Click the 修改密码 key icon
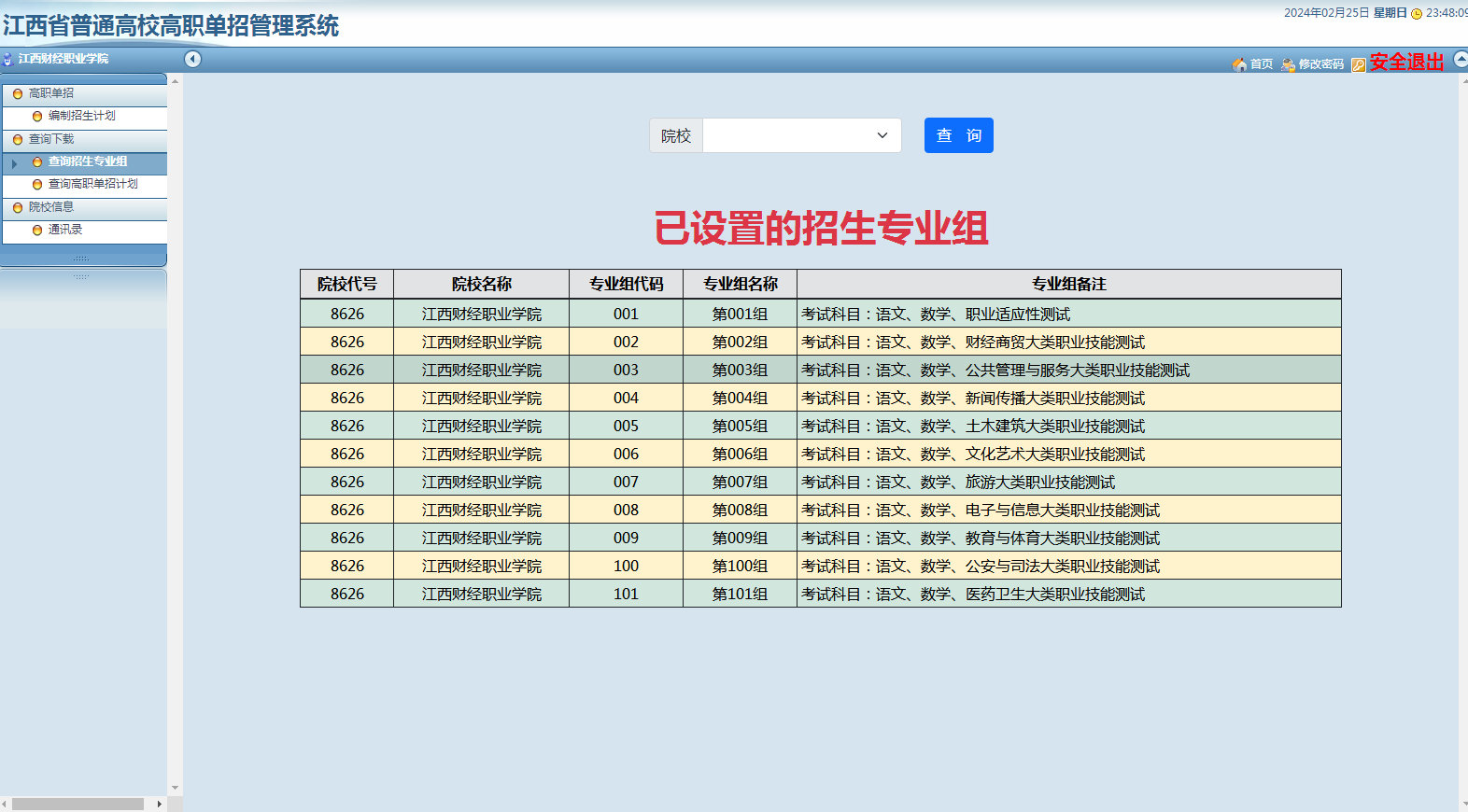1468x812 pixels. coord(1289,64)
